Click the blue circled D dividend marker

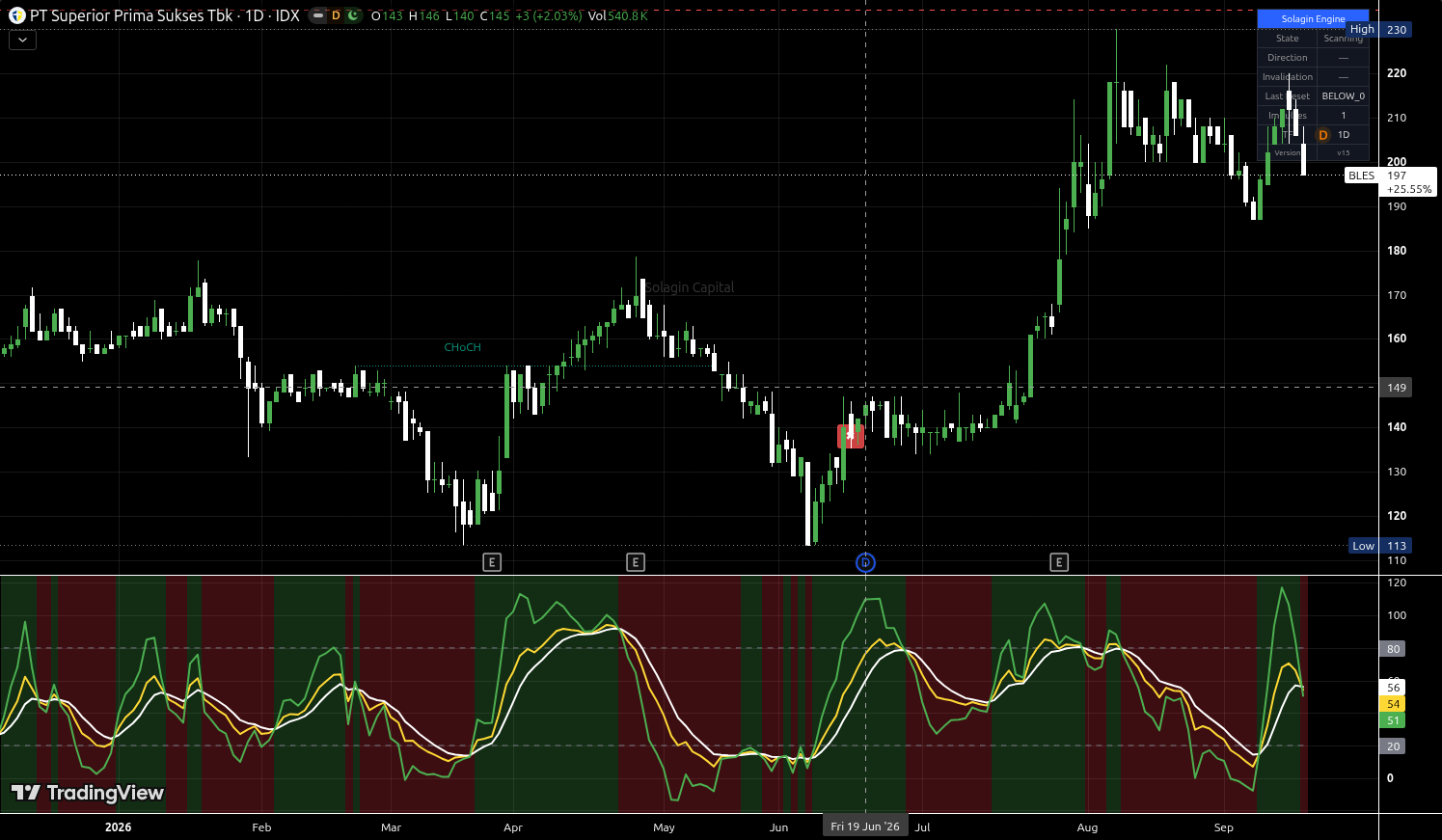point(865,562)
